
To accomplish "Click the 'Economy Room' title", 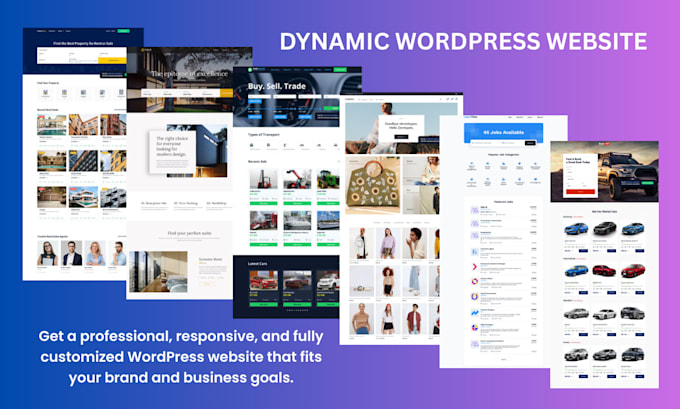I will (x=210, y=259).
